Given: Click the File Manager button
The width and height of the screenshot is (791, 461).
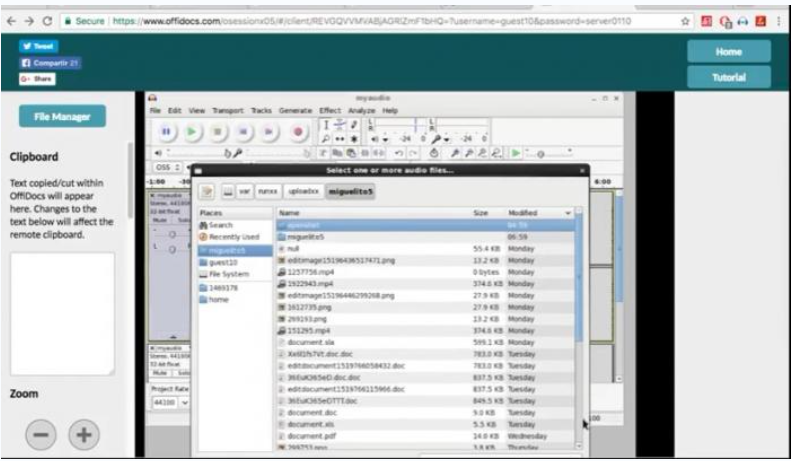Looking at the screenshot, I should [62, 116].
